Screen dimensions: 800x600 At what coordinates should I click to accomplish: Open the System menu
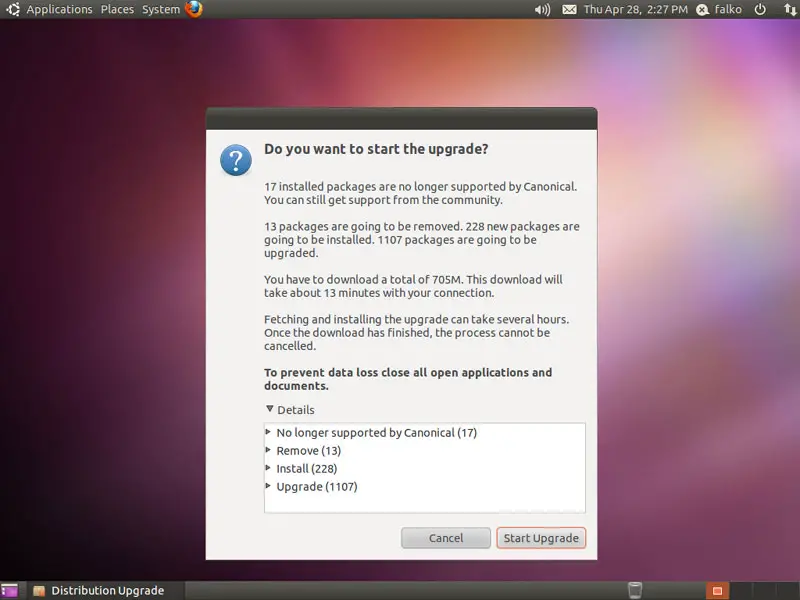(161, 9)
